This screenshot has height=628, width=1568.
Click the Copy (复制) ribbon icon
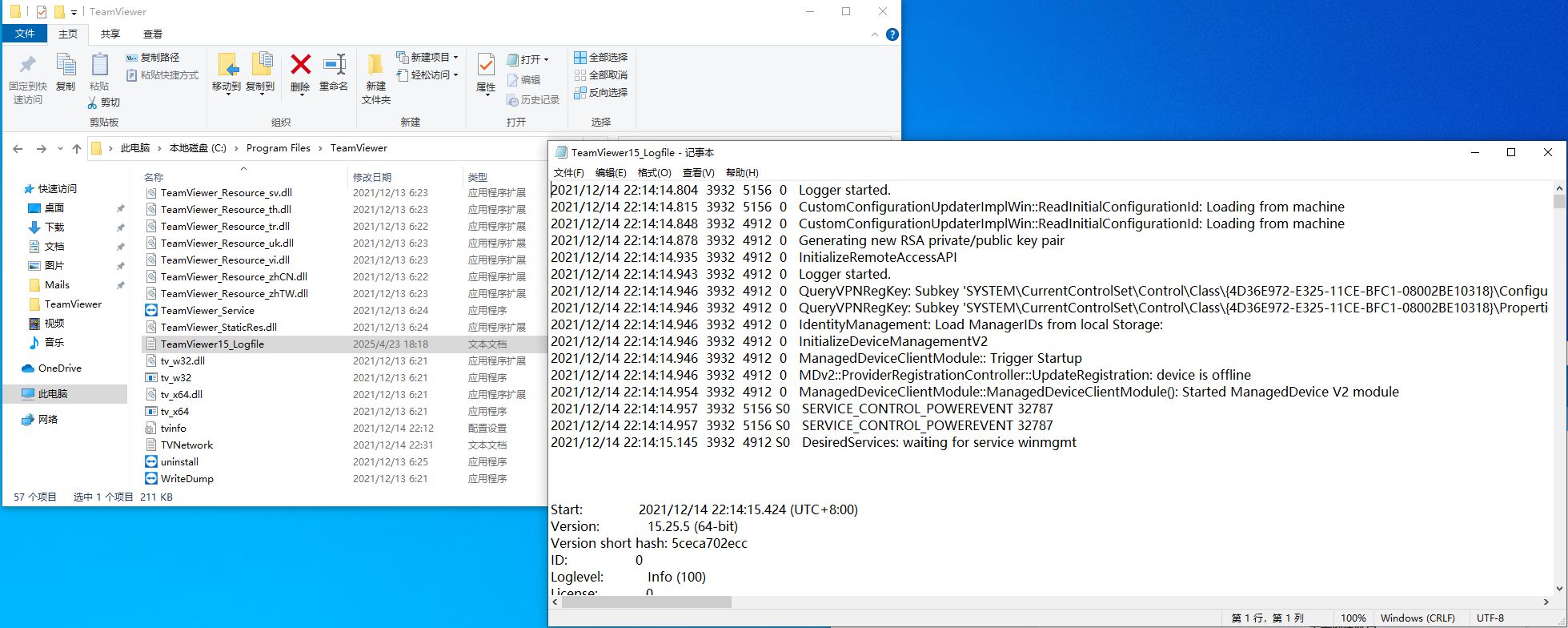tap(66, 65)
